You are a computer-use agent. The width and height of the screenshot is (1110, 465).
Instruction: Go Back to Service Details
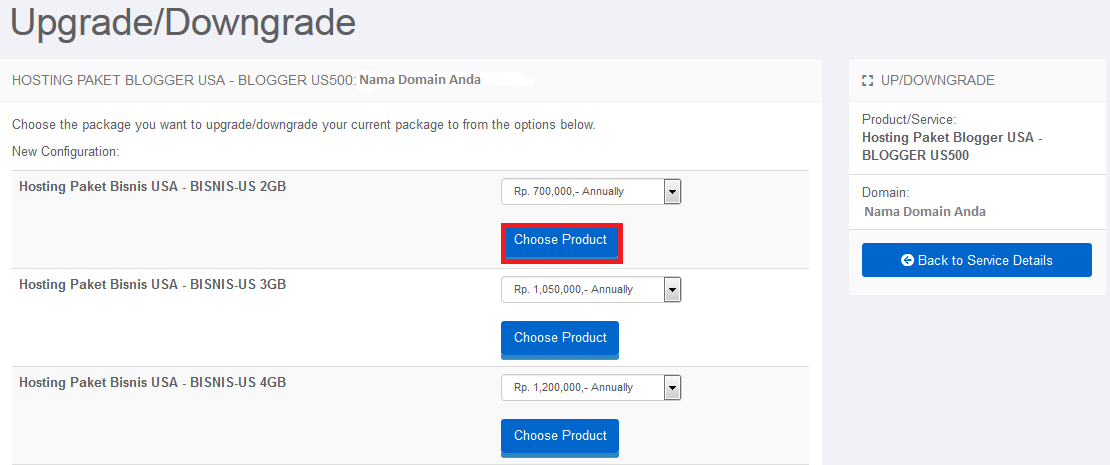pyautogui.click(x=977, y=260)
